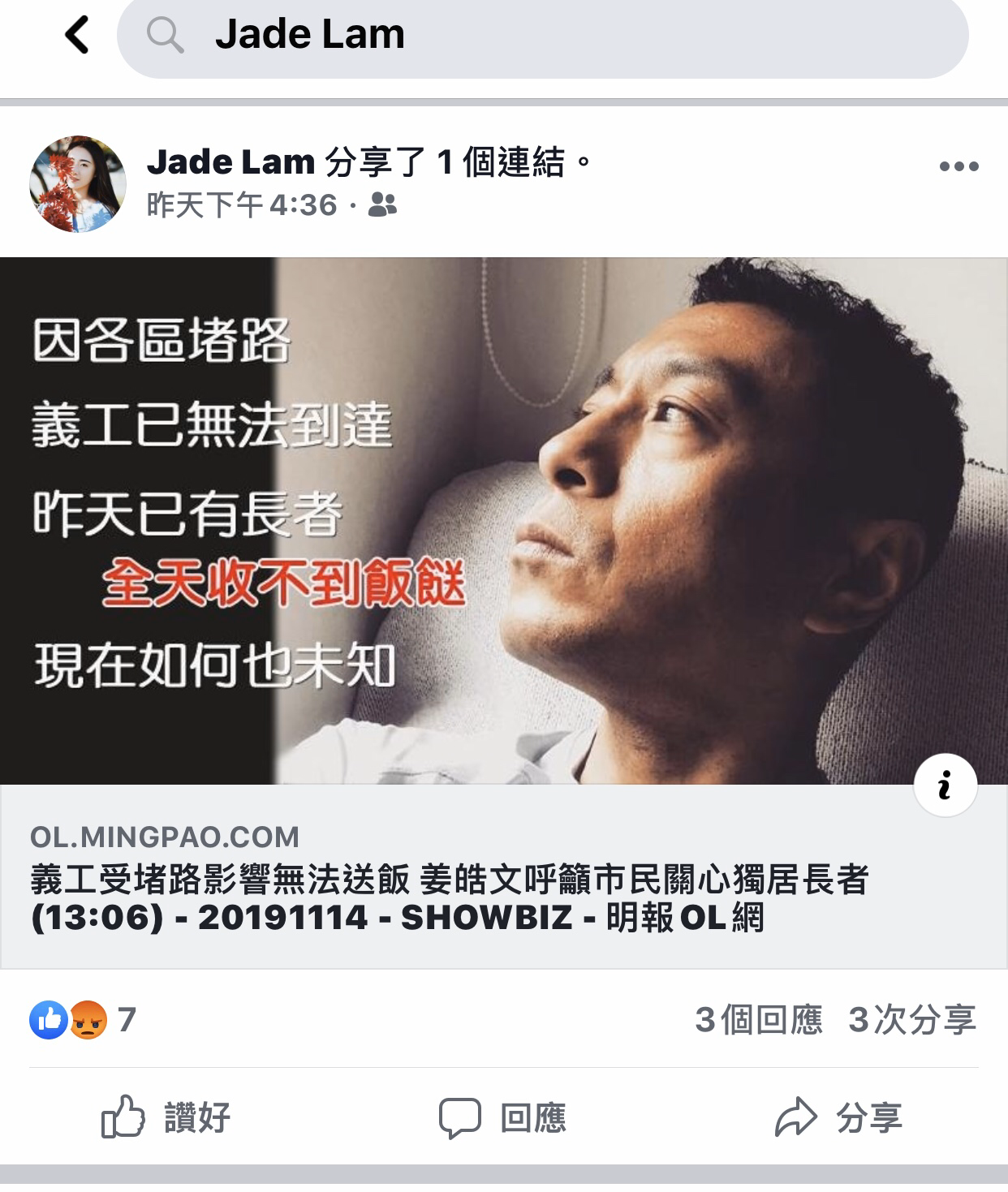Tap the angry reaction icon

(88, 1020)
